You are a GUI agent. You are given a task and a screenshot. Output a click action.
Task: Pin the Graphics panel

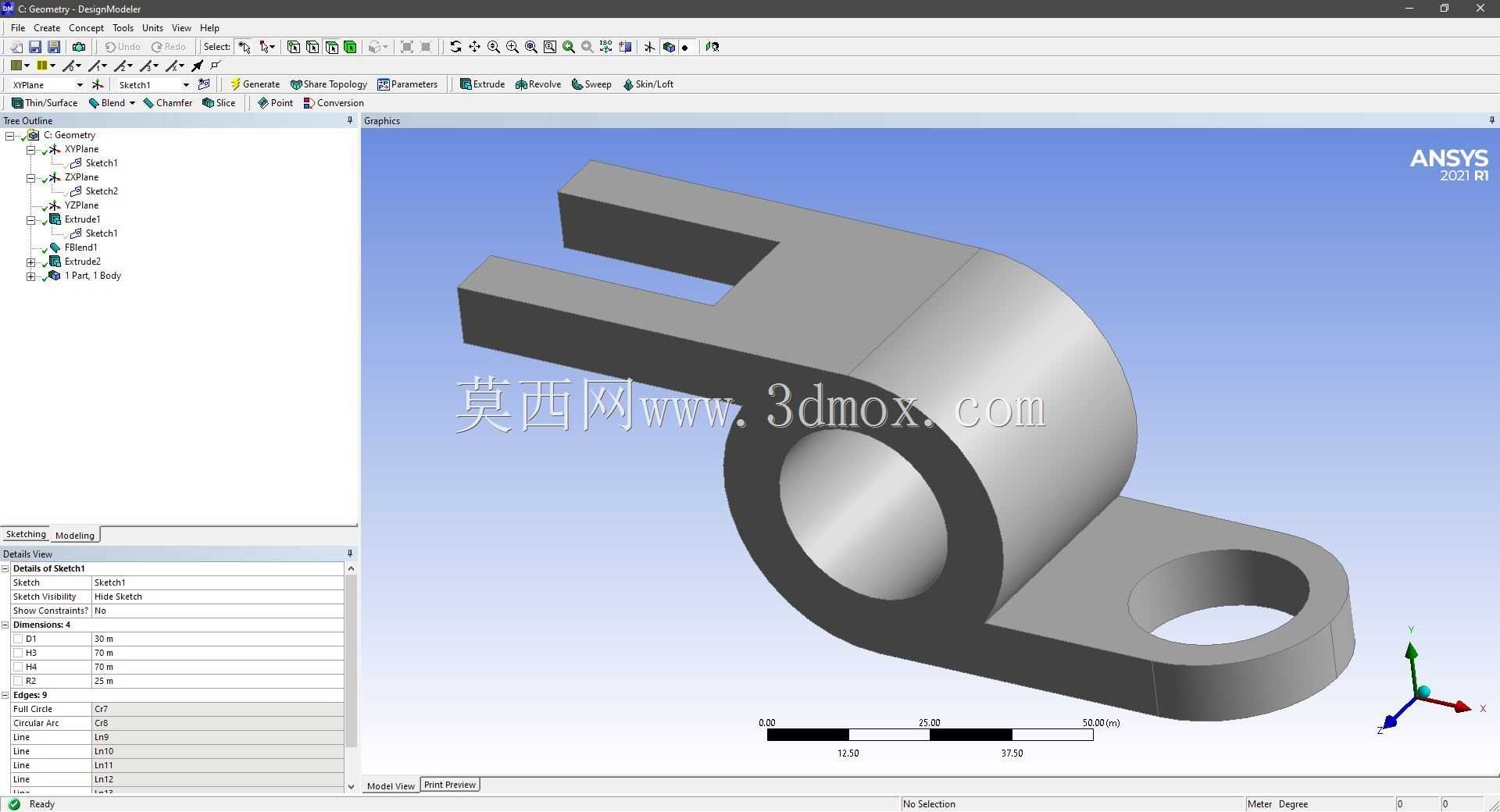point(1491,120)
